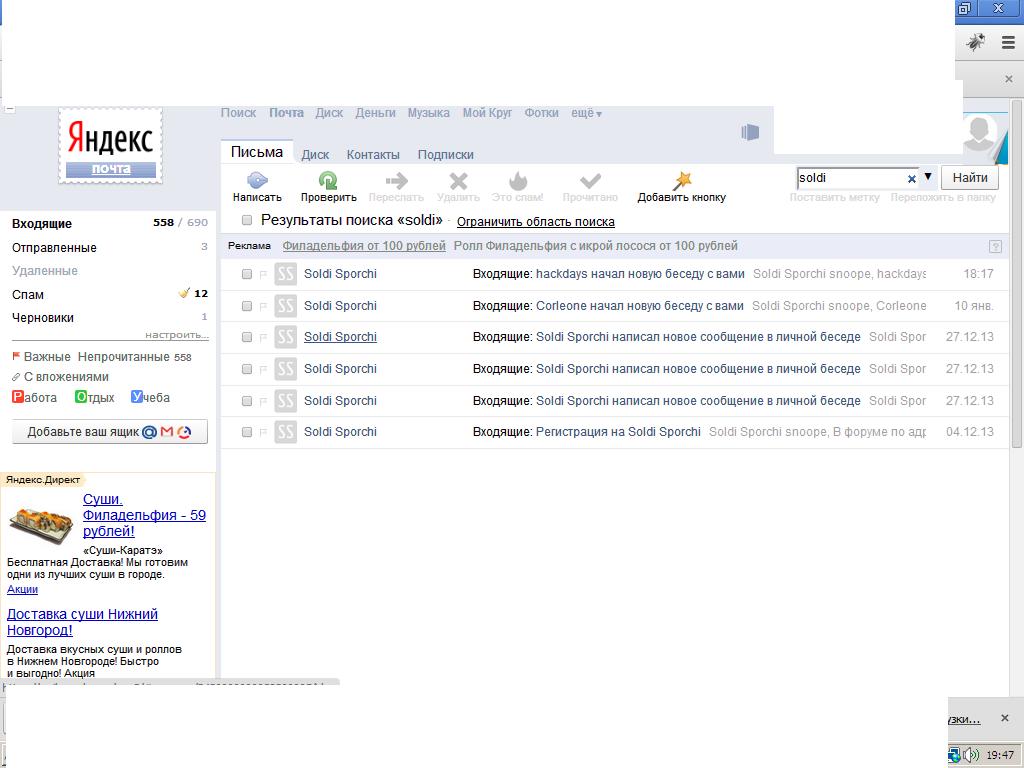Tick the select-all checkbox by Результаты поиска
Image resolution: width=1024 pixels, height=768 pixels.
[247, 220]
